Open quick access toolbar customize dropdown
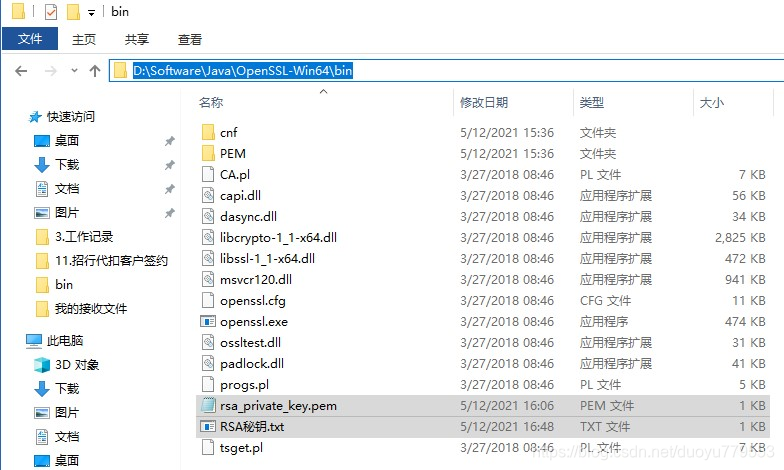 92,12
